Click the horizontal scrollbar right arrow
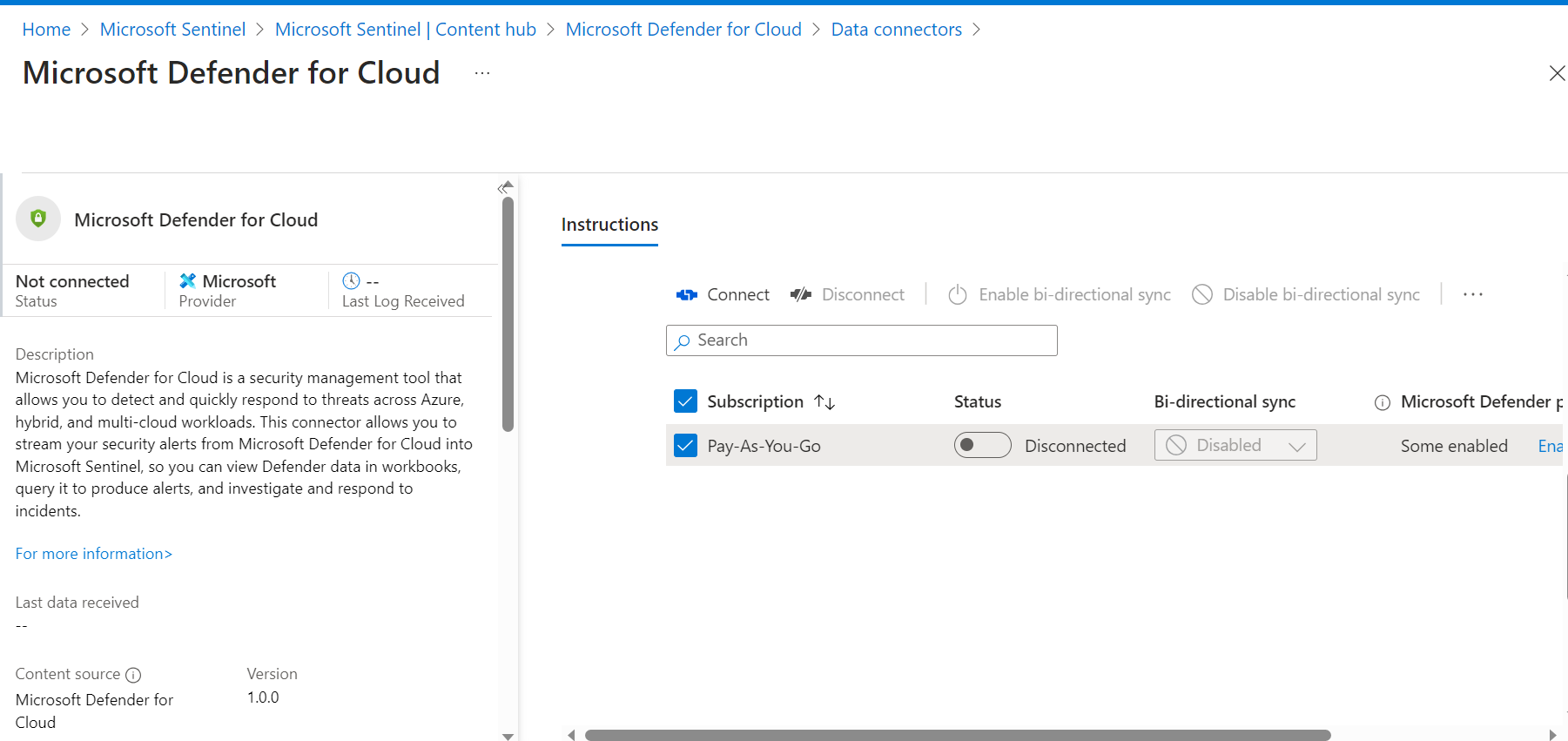The height and width of the screenshot is (741, 1568). 1552,735
